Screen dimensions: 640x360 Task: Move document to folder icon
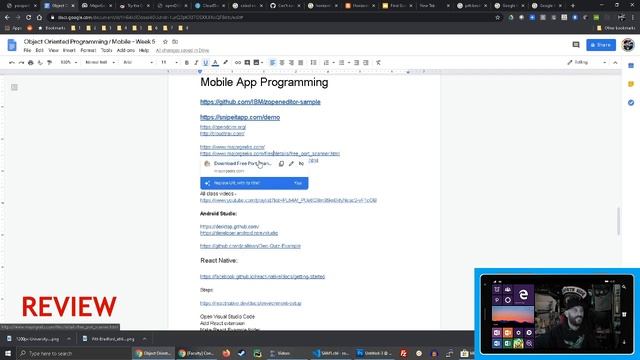(175, 42)
